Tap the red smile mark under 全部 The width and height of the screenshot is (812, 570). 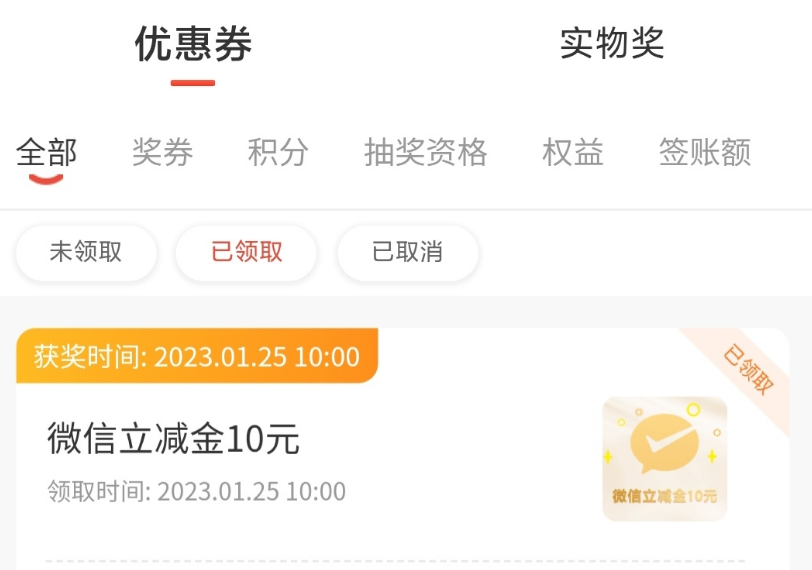[x=46, y=179]
